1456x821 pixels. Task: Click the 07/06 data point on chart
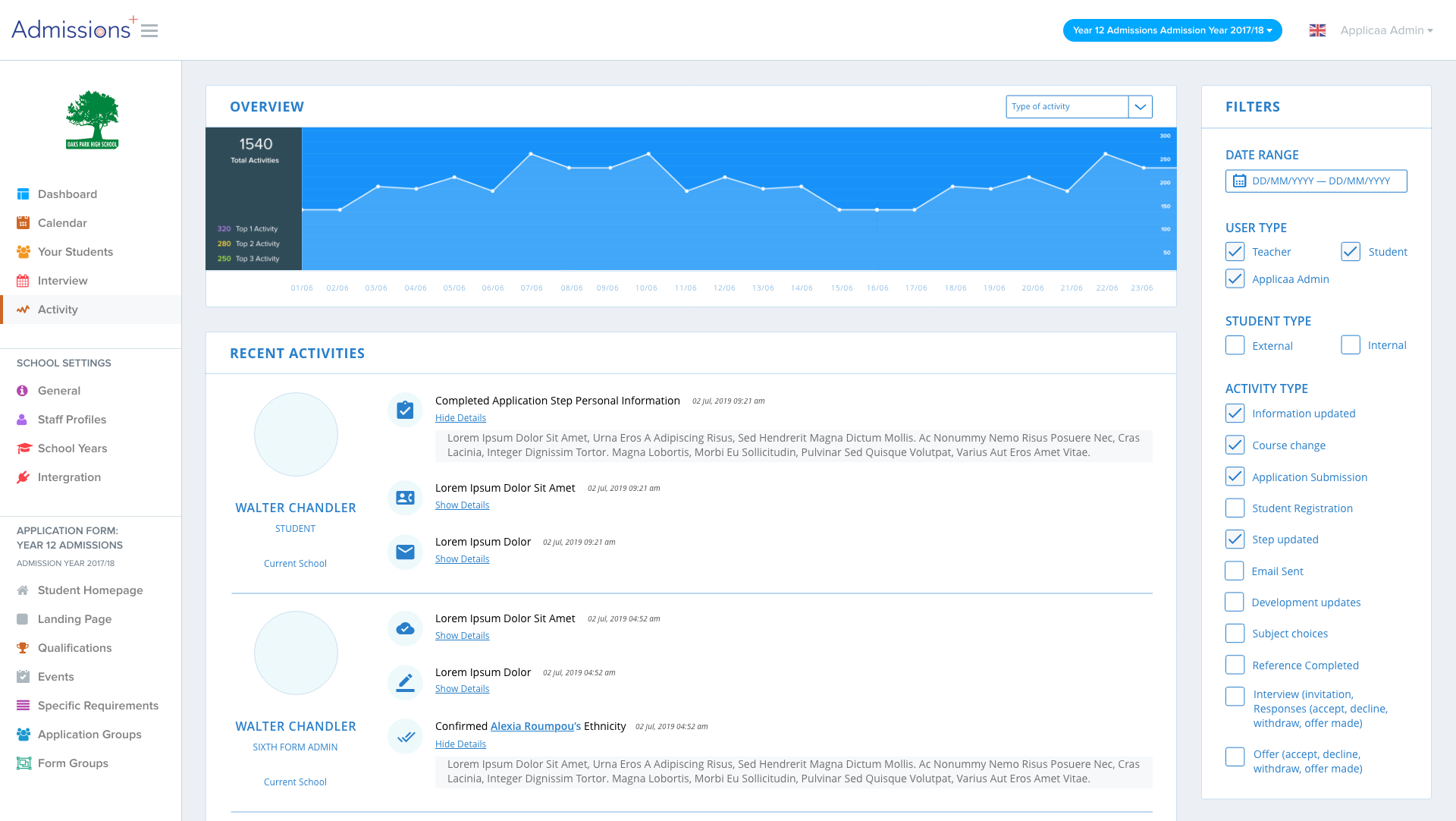click(x=531, y=154)
